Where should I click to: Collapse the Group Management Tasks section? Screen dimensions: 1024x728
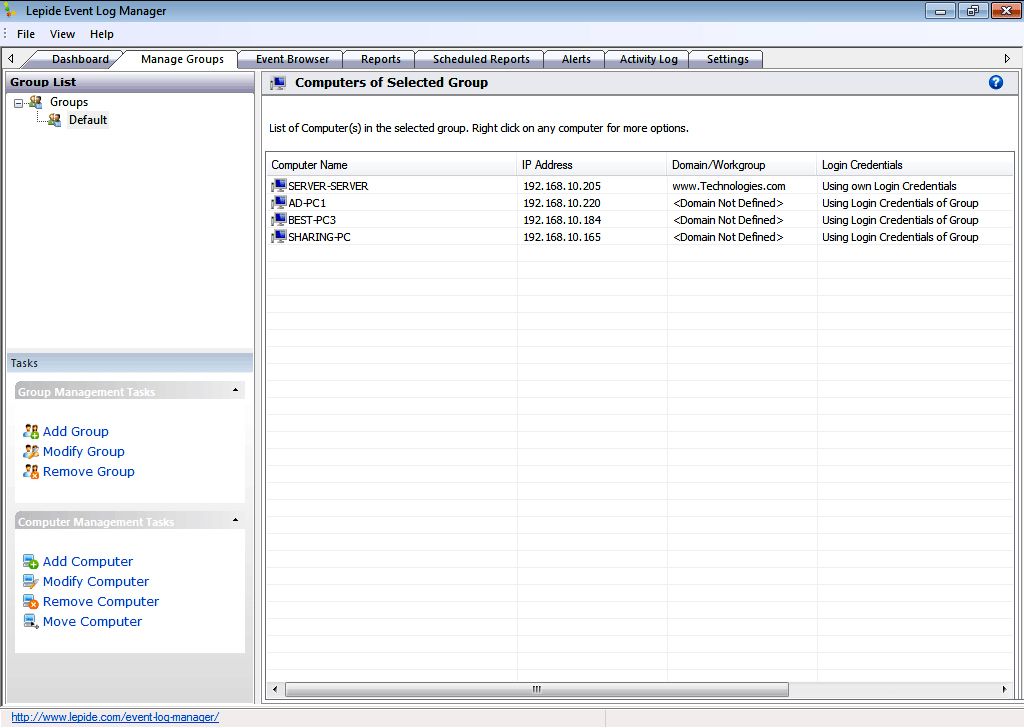pyautogui.click(x=235, y=390)
